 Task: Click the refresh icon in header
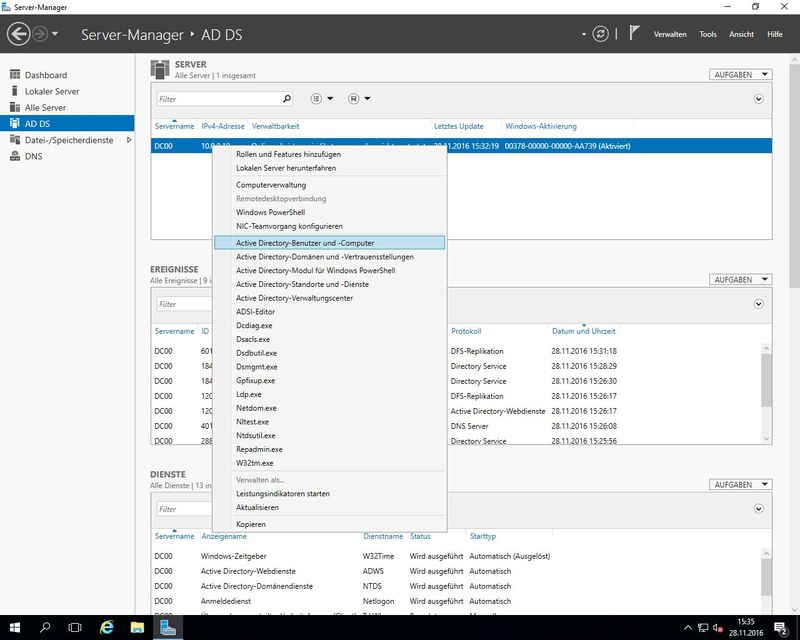[600, 34]
